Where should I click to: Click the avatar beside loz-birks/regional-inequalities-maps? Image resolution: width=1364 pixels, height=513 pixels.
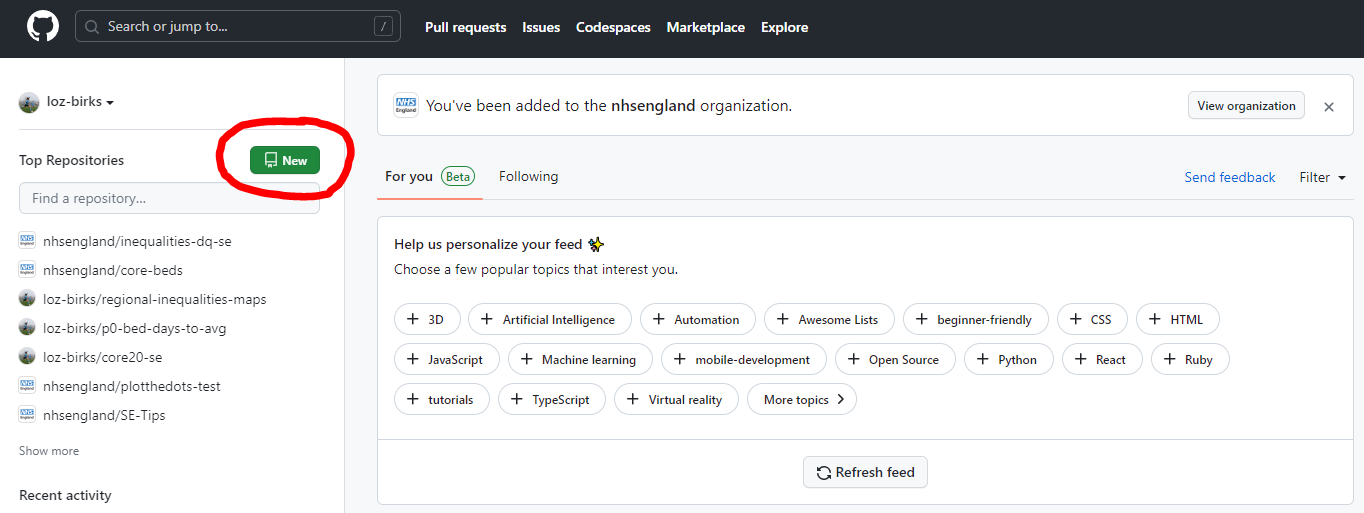pyautogui.click(x=27, y=299)
